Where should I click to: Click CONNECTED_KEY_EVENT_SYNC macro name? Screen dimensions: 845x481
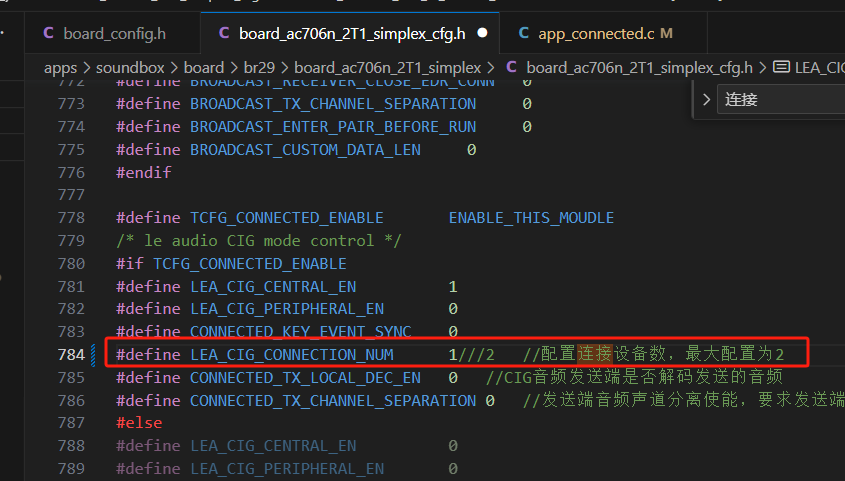tap(301, 332)
